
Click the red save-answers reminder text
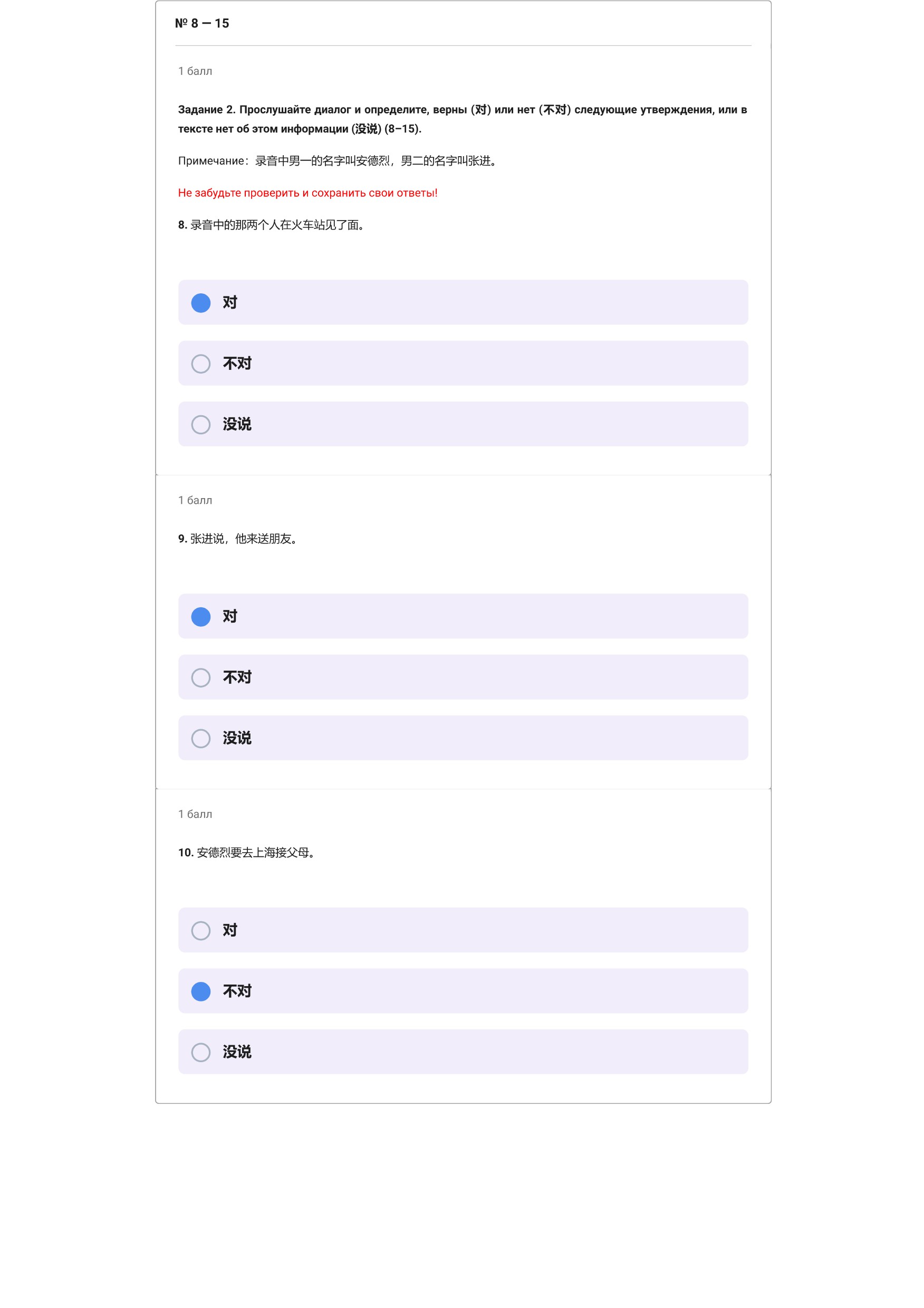[308, 193]
